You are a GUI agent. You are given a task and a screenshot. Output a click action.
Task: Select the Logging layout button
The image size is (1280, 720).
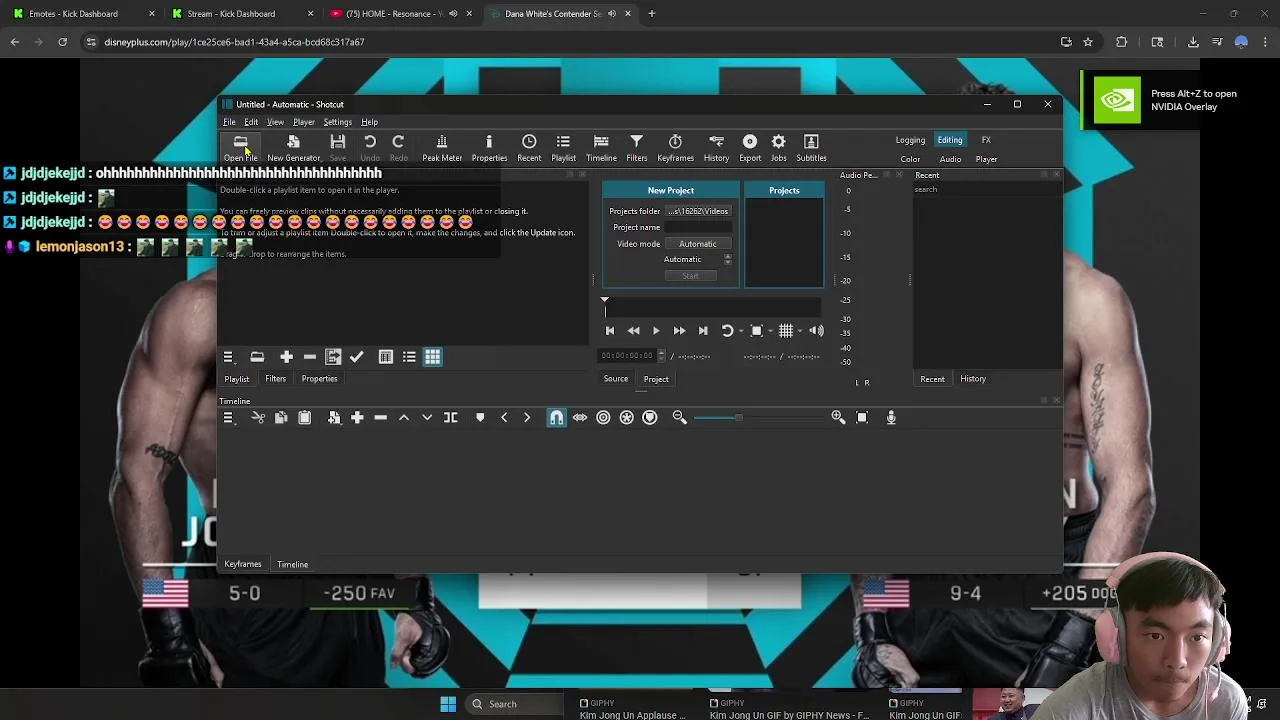tap(910, 140)
